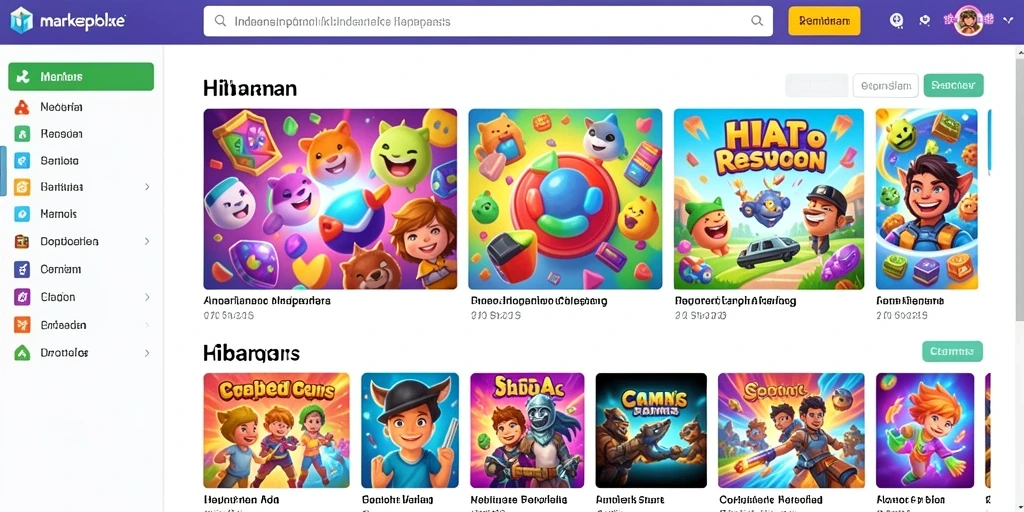Screen dimensions: 1024x512
Task: Open the orange-haired hero game thumbnail
Action: tap(925, 430)
